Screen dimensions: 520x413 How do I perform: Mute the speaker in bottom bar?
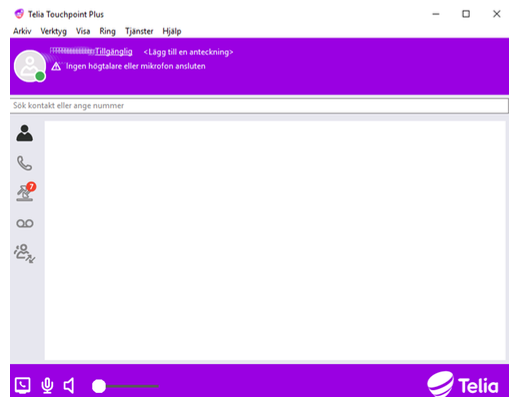(69, 386)
